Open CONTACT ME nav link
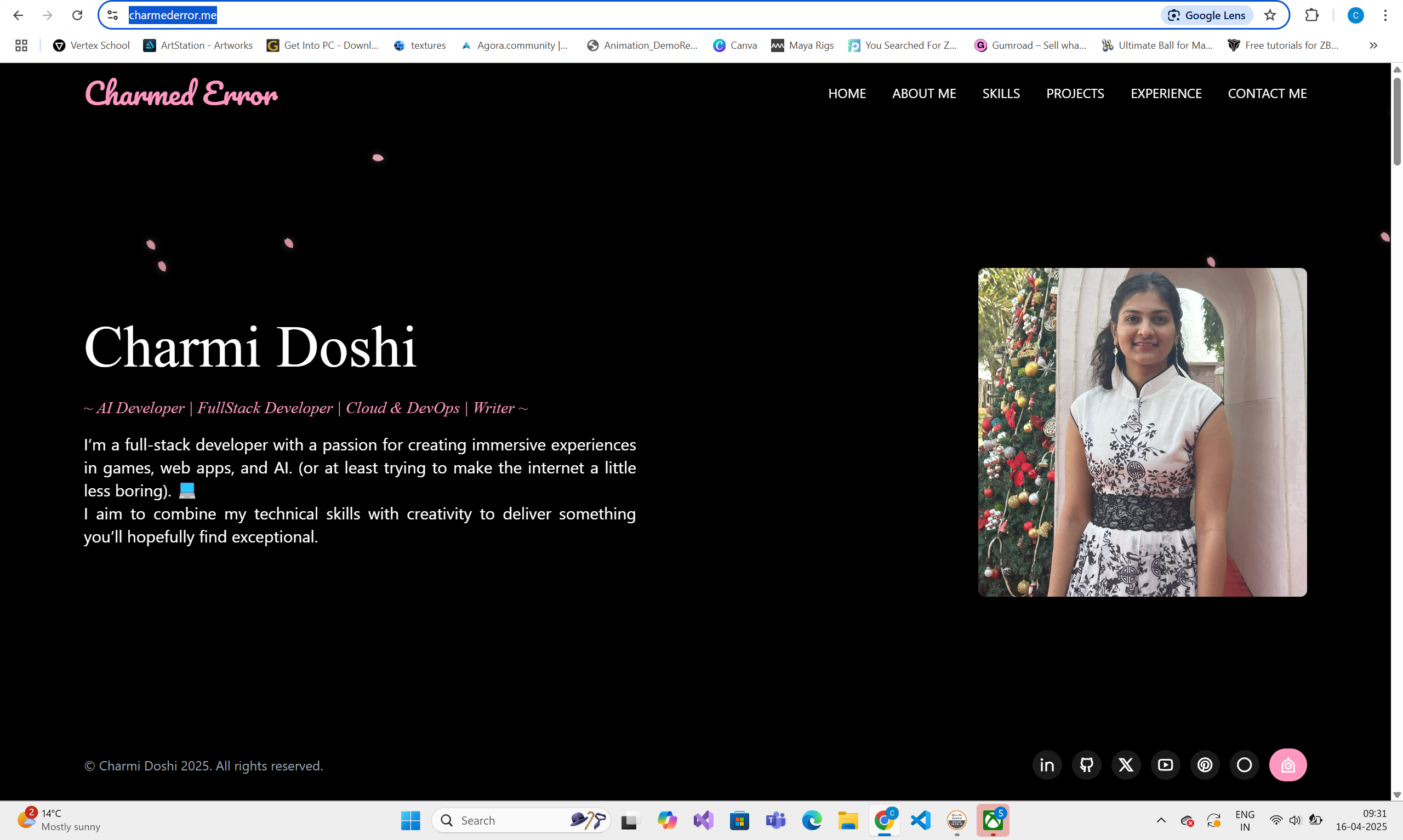Viewport: 1403px width, 840px height. 1267,93
